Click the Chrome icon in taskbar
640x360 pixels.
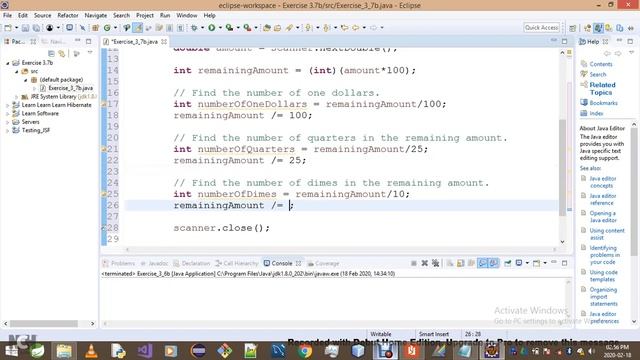pyautogui.click(x=304, y=351)
